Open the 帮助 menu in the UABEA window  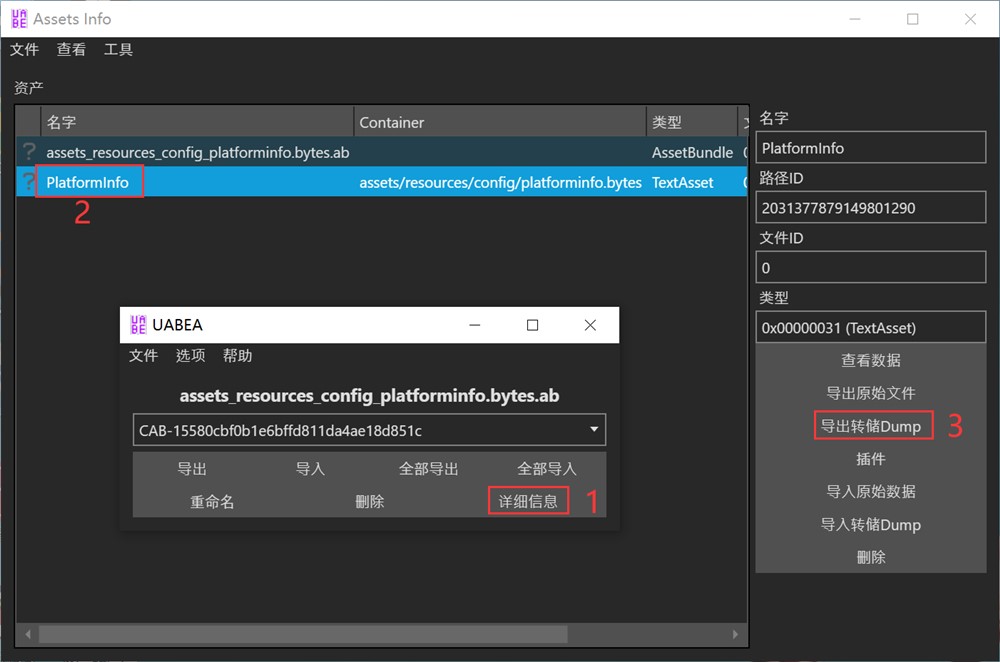(x=237, y=355)
